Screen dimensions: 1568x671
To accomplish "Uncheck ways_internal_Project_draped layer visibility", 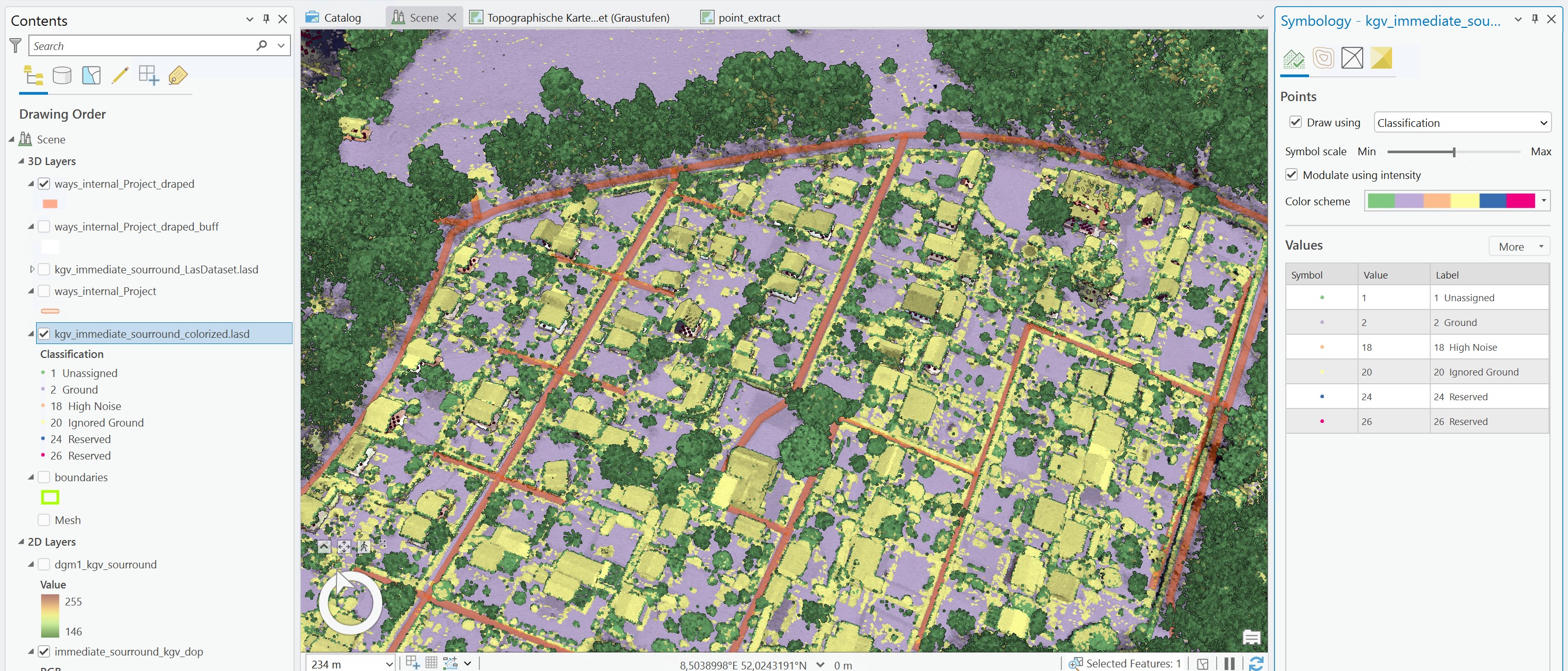I will coord(44,184).
